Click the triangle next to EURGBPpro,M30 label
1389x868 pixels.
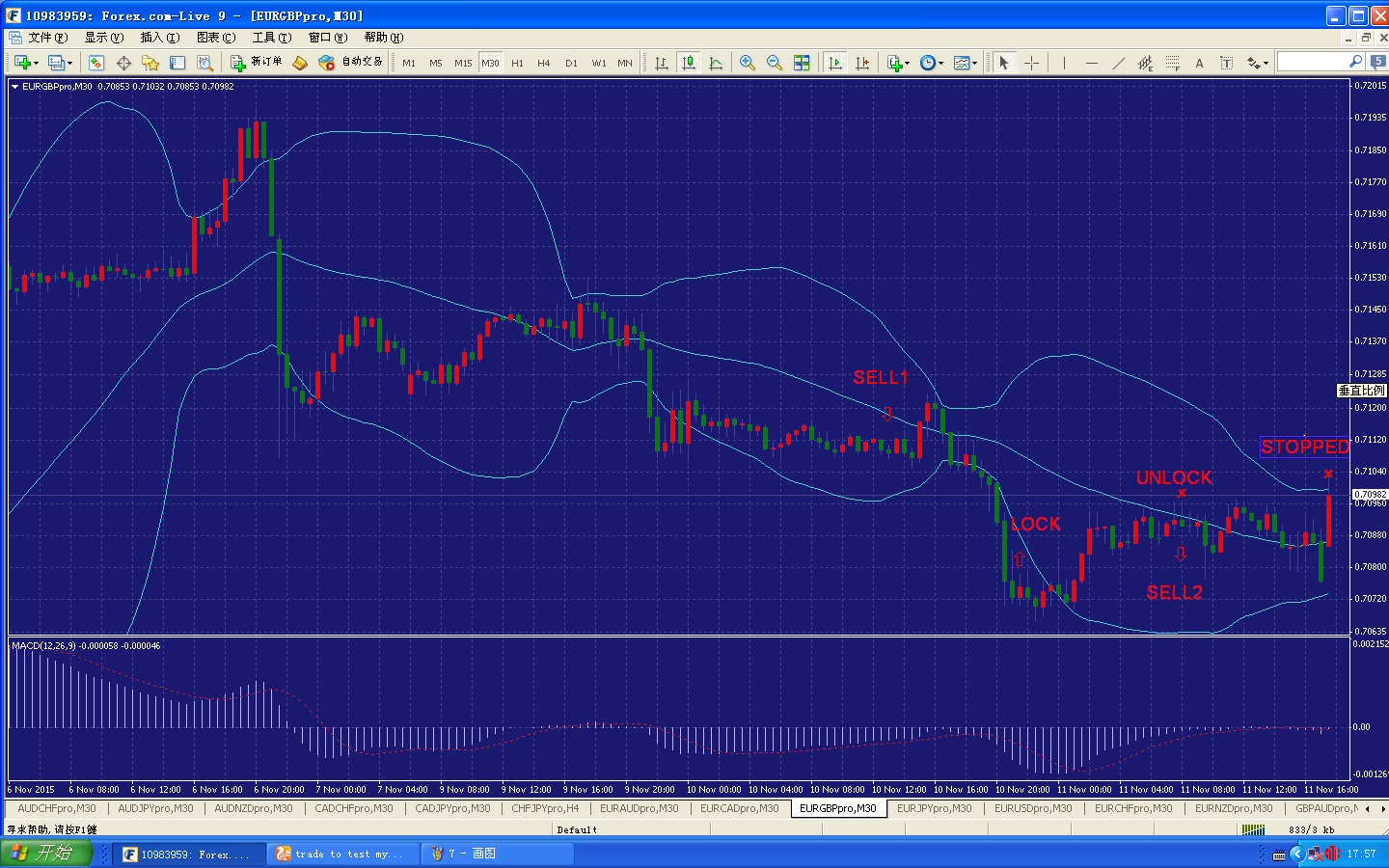[x=14, y=87]
